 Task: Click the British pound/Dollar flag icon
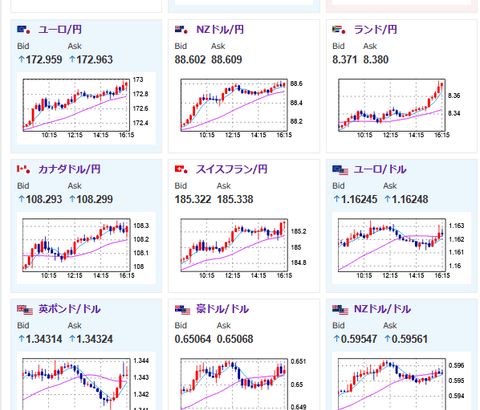tap(25, 310)
